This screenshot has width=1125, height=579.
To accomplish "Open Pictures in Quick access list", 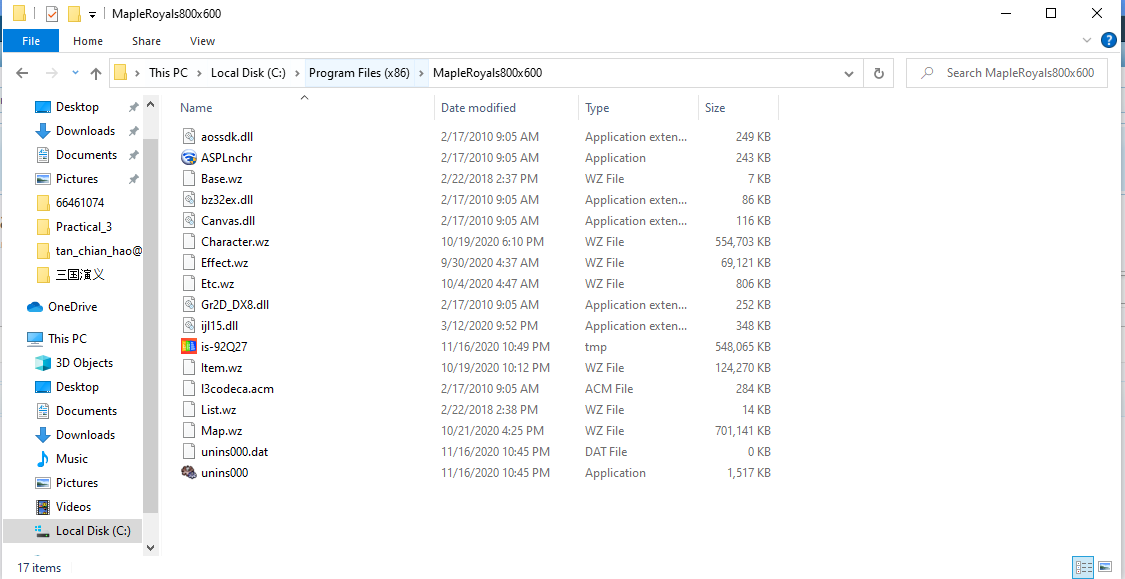I will click(x=77, y=179).
